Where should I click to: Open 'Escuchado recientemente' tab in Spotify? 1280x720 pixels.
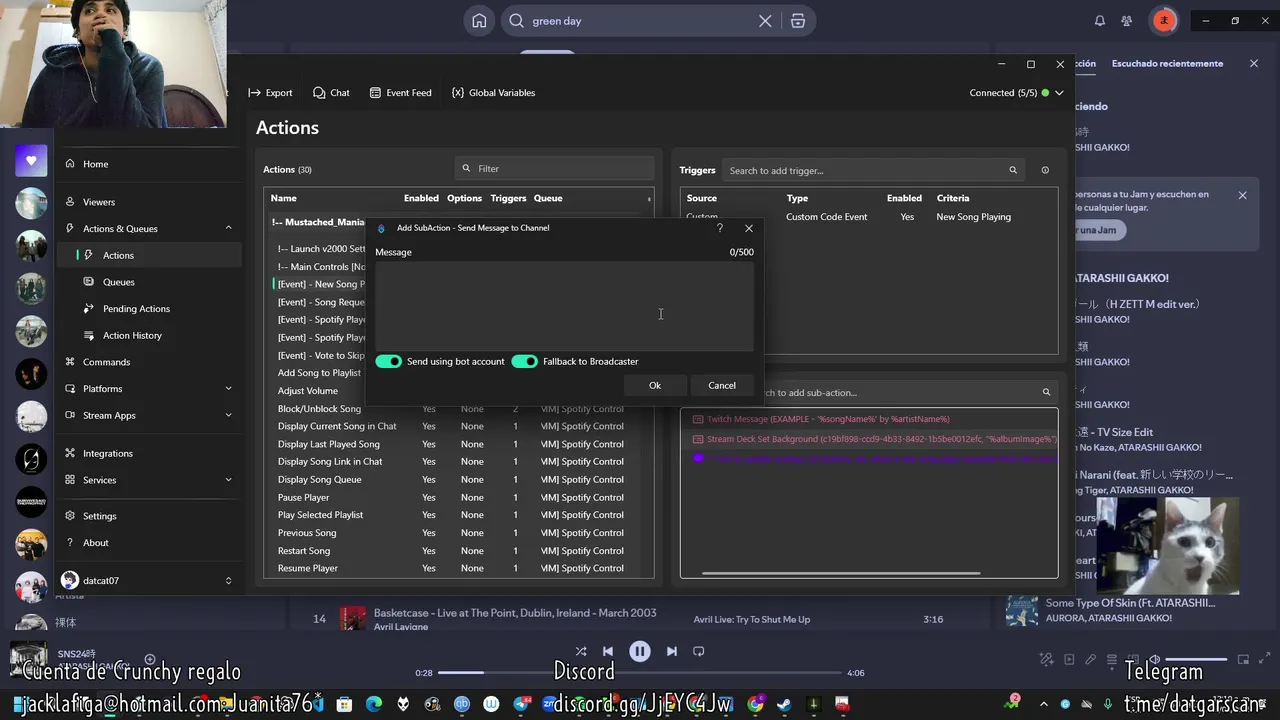pos(1167,64)
